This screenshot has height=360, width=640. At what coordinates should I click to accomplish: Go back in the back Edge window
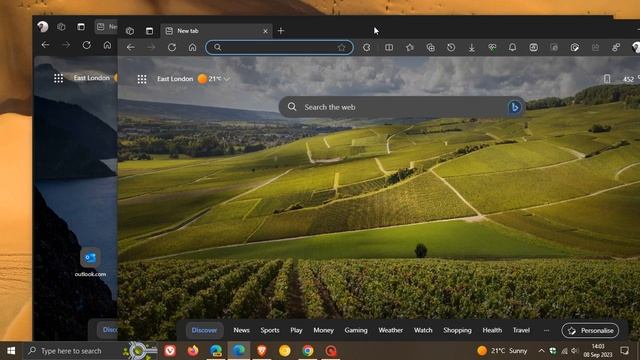(45, 45)
